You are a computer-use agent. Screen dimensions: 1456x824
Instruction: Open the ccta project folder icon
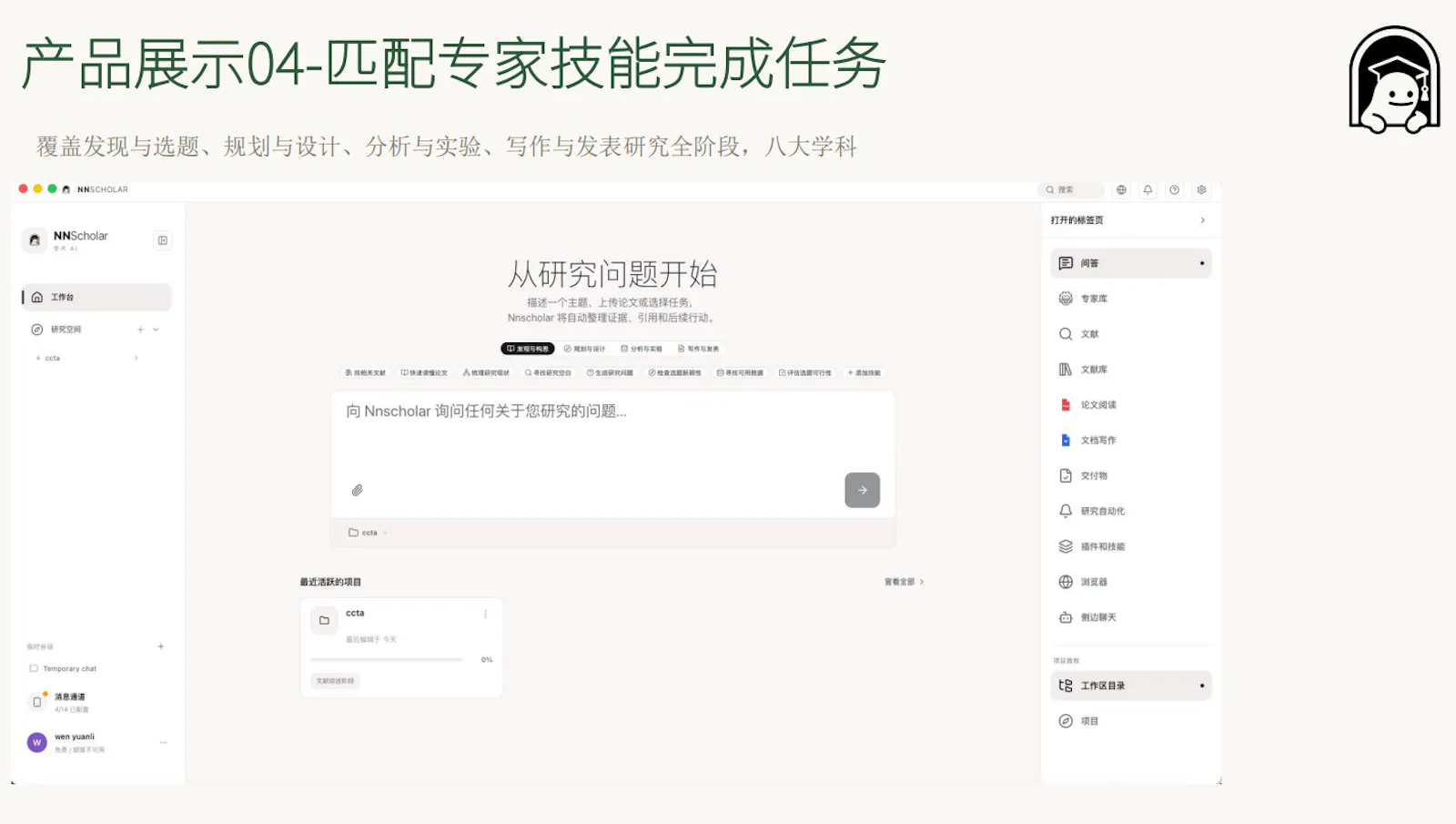(324, 620)
